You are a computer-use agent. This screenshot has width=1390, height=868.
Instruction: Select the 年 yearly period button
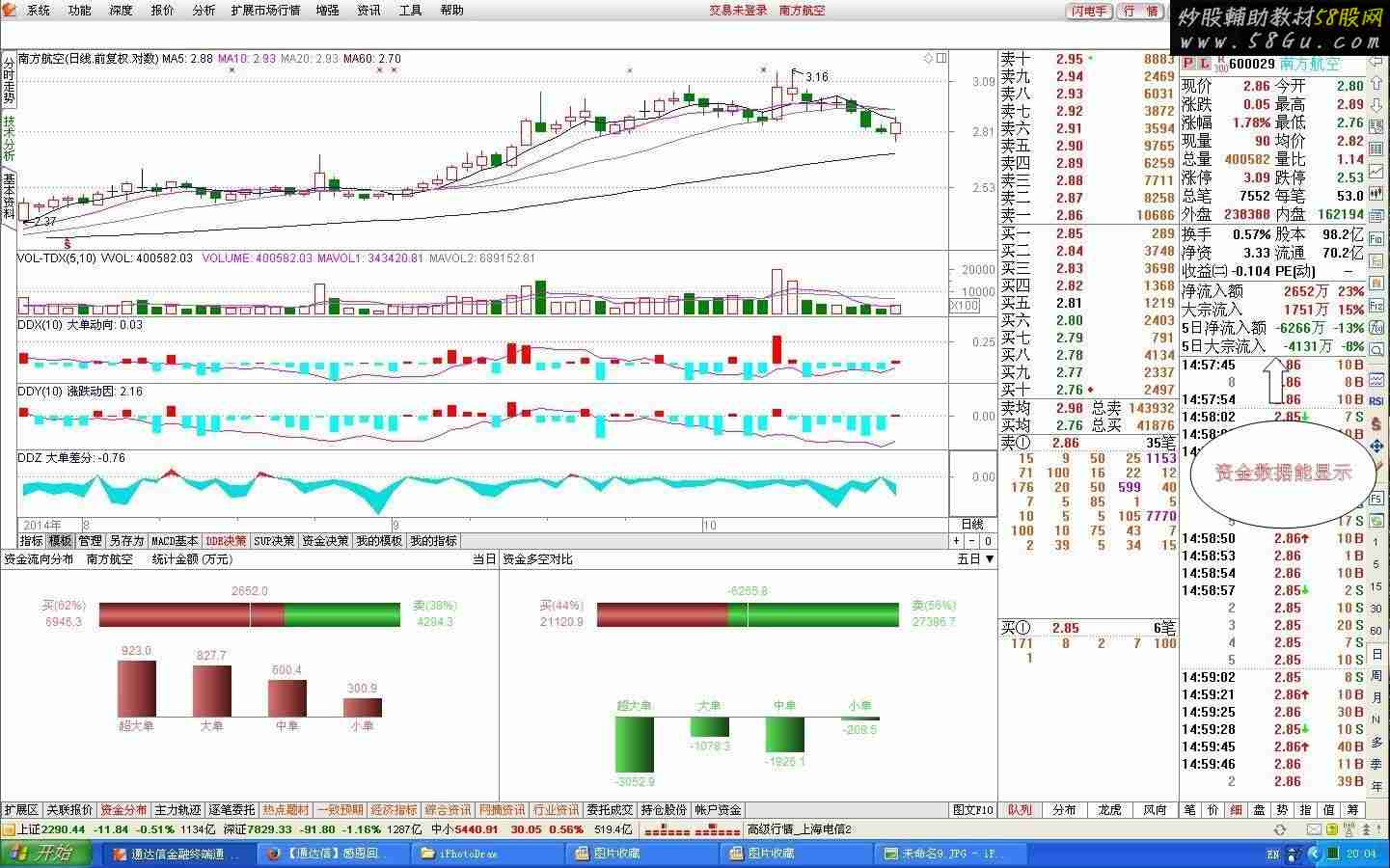coord(1377,785)
